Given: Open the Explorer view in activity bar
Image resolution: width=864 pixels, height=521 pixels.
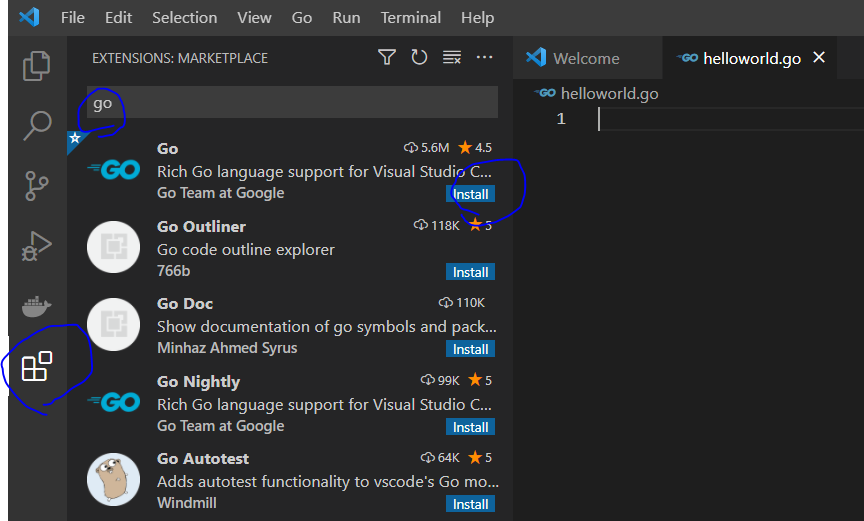Looking at the screenshot, I should point(36,66).
